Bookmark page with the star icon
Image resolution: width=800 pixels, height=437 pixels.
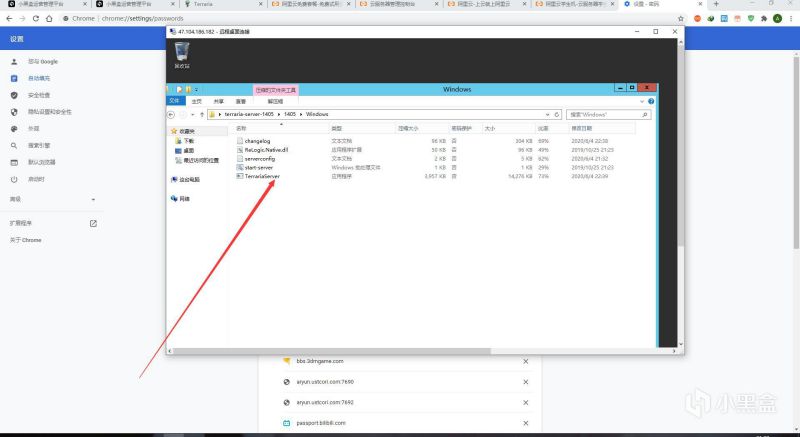(681, 18)
